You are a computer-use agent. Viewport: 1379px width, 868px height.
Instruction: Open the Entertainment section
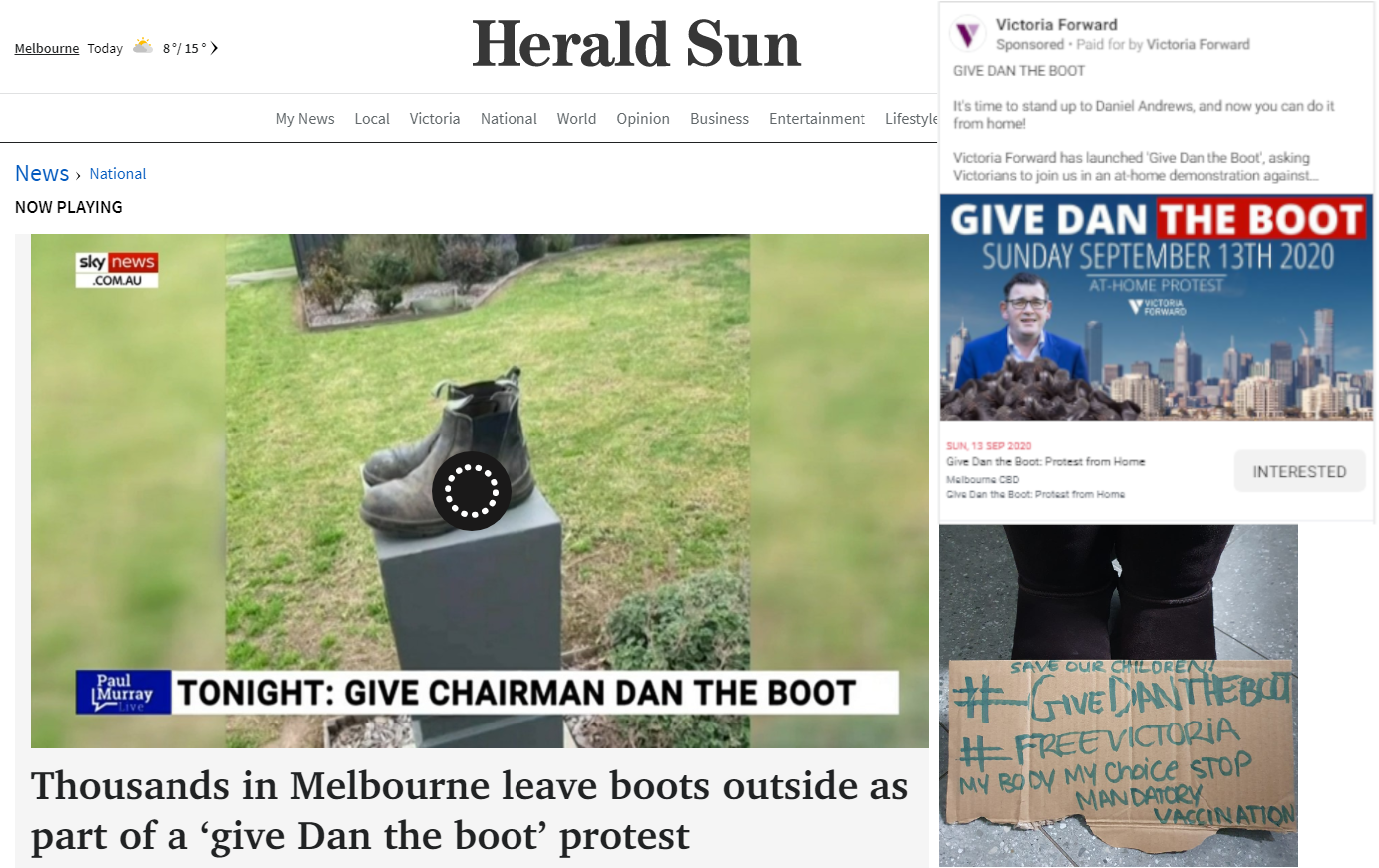[x=817, y=119]
